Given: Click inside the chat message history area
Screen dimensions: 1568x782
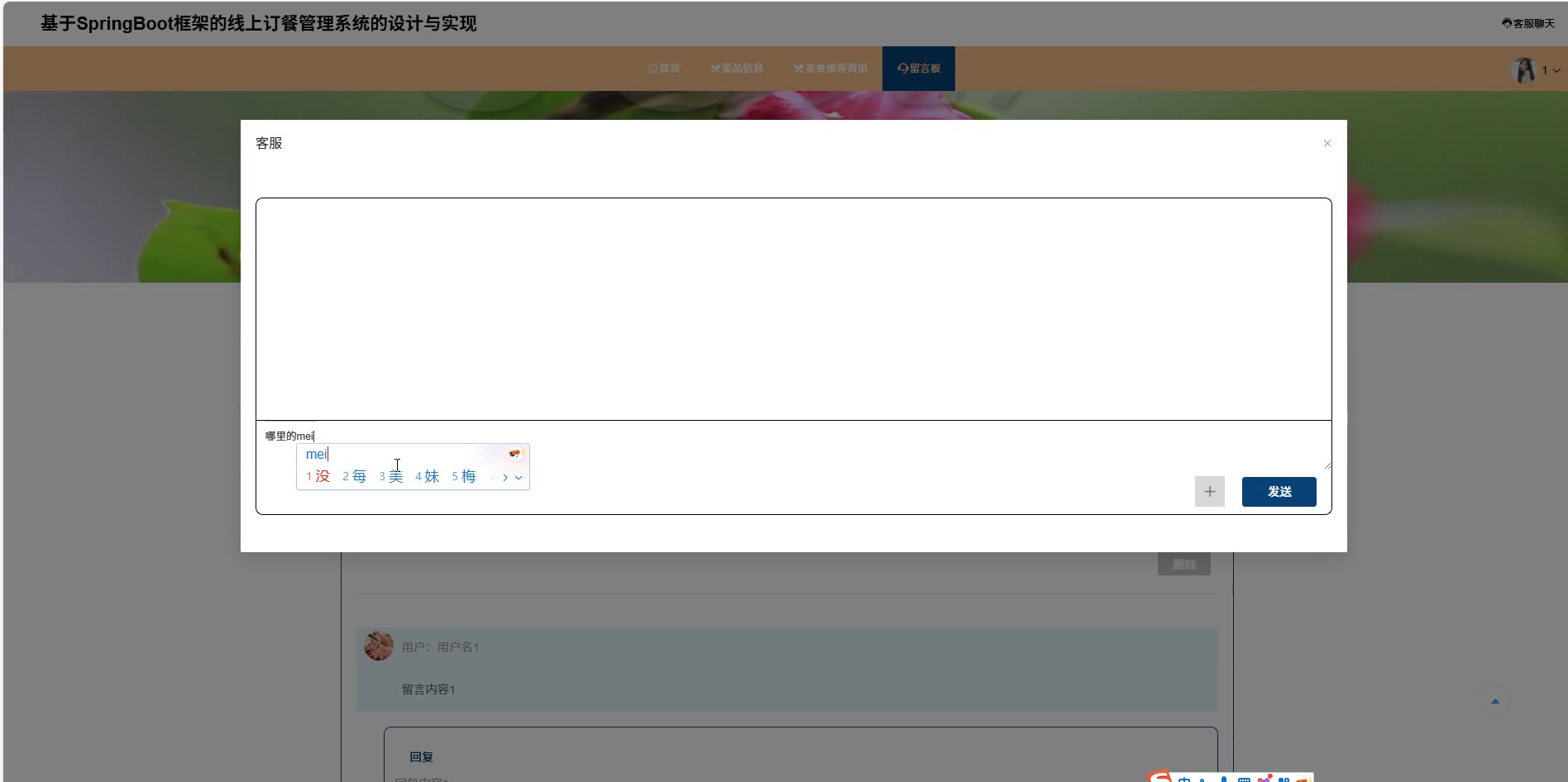Looking at the screenshot, I should [794, 309].
